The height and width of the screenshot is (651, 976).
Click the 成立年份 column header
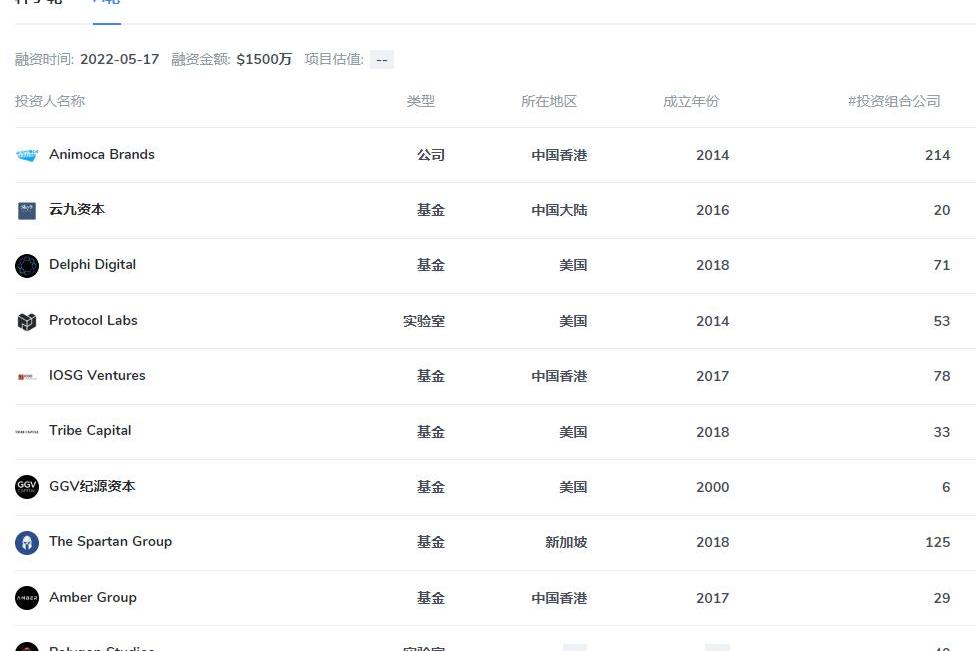pyautogui.click(x=691, y=101)
